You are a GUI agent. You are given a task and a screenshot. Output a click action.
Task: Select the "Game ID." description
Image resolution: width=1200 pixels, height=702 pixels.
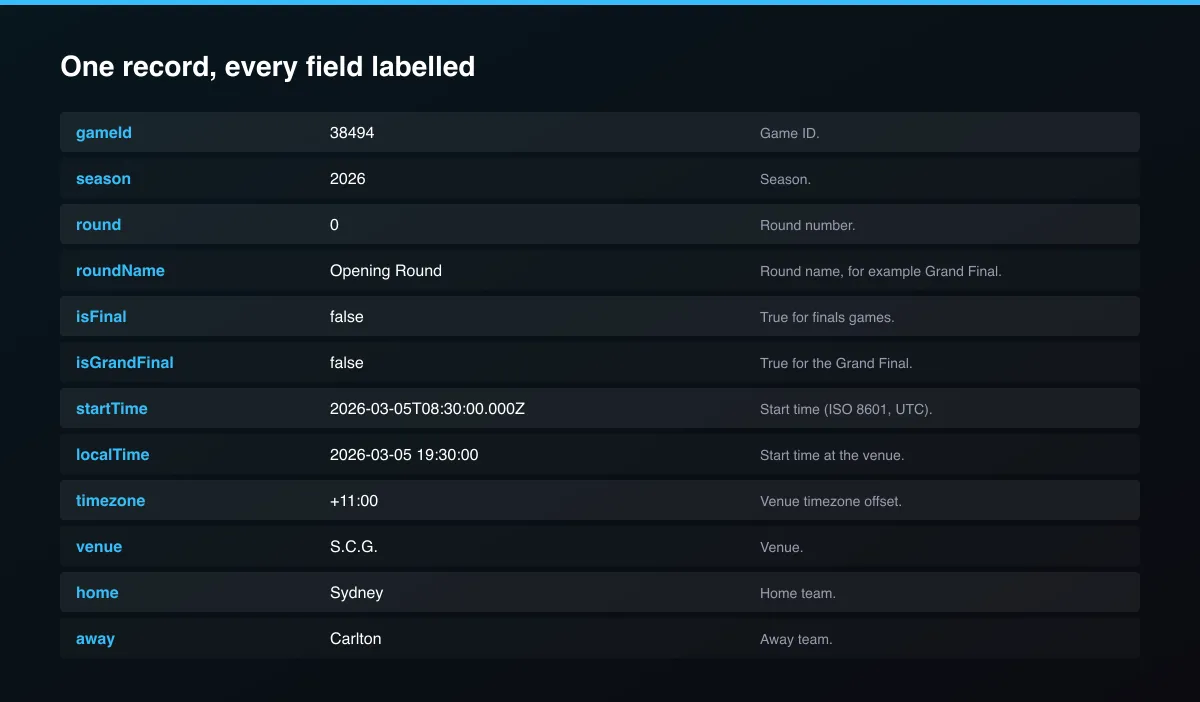click(x=790, y=133)
